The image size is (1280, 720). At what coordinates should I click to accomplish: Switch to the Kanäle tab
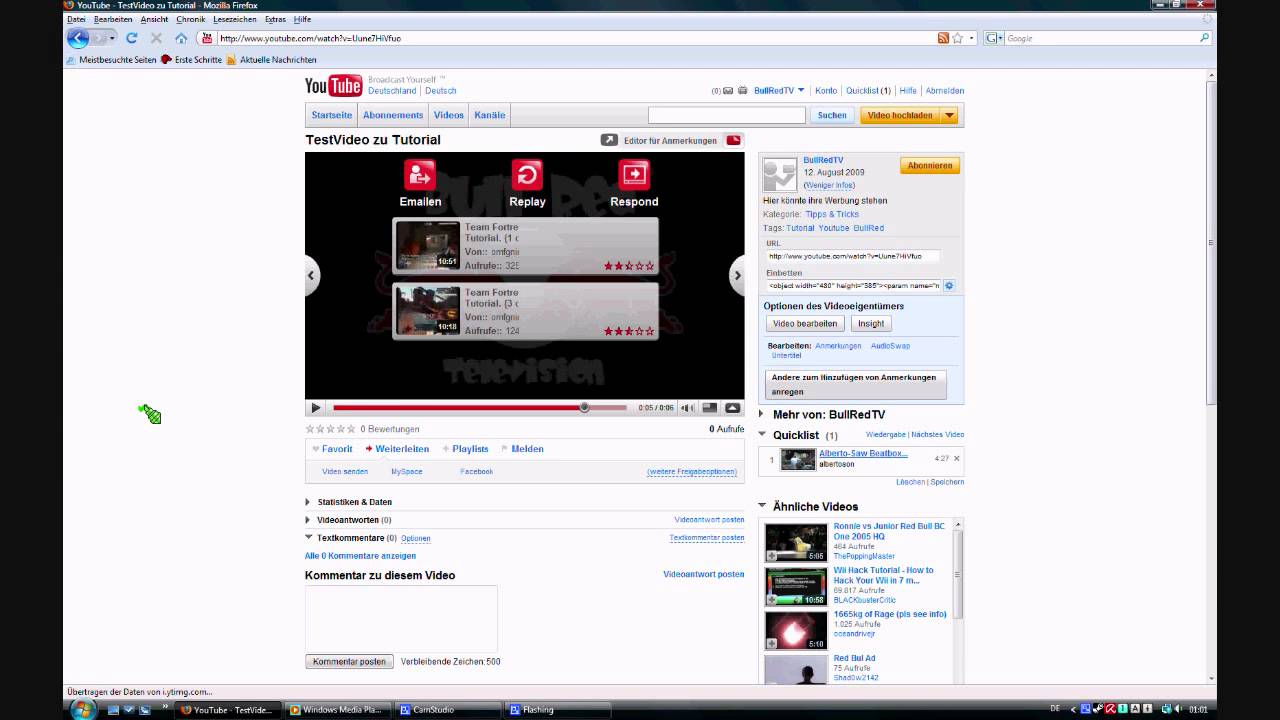(x=489, y=115)
